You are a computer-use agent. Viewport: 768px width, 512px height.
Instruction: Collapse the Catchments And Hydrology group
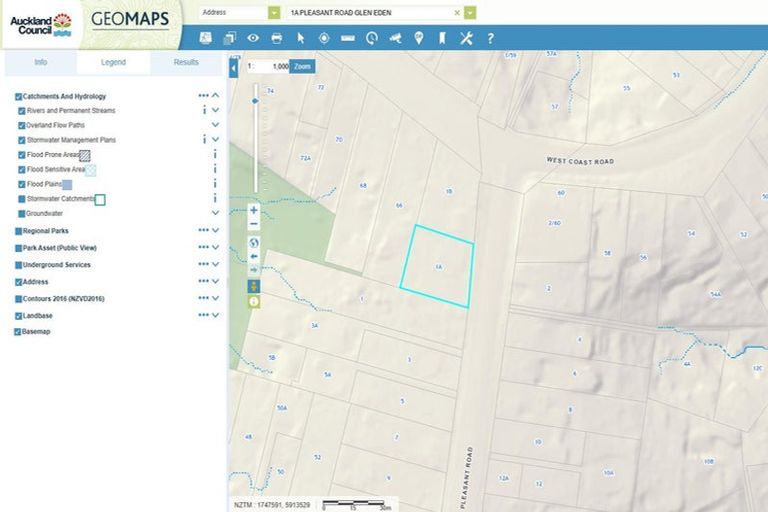[215, 96]
